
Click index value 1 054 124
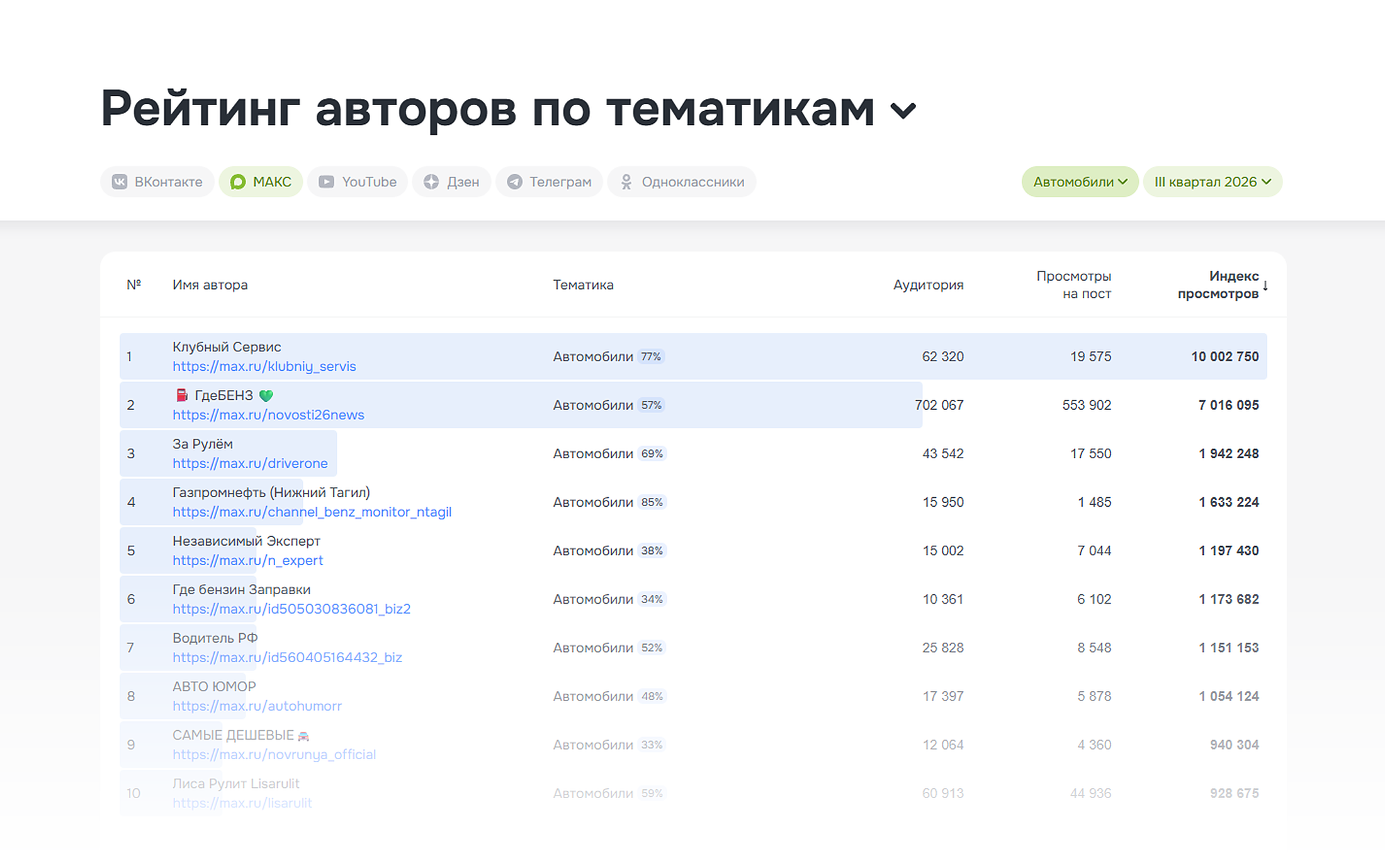1228,696
